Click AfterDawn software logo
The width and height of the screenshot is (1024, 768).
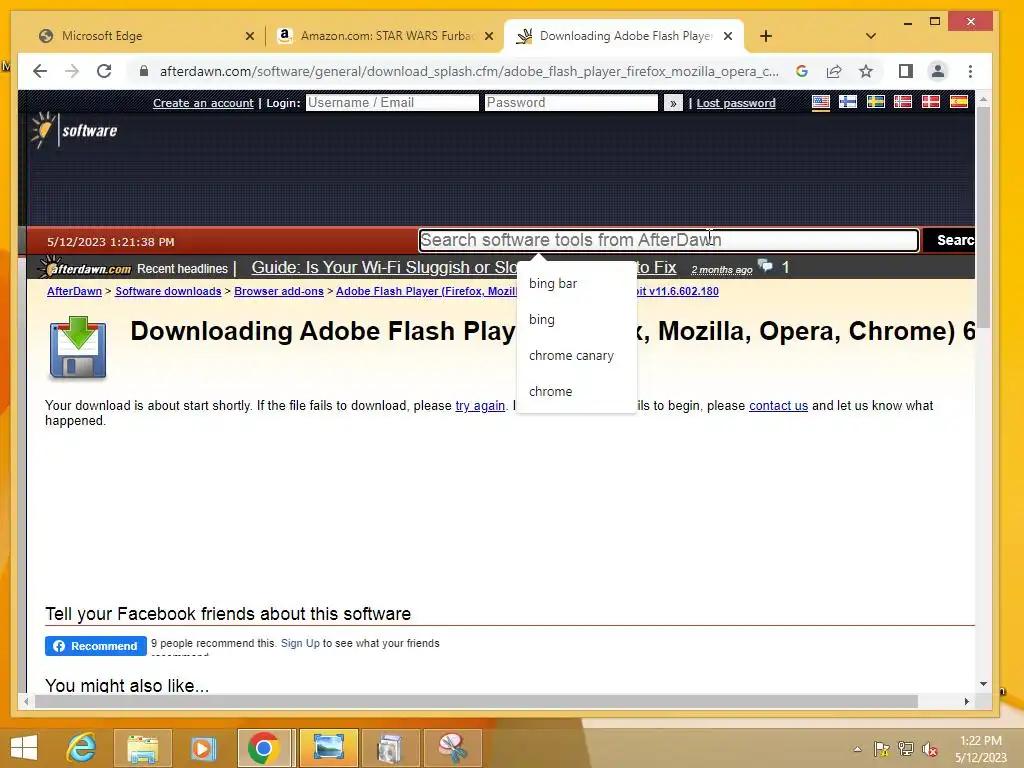74,130
